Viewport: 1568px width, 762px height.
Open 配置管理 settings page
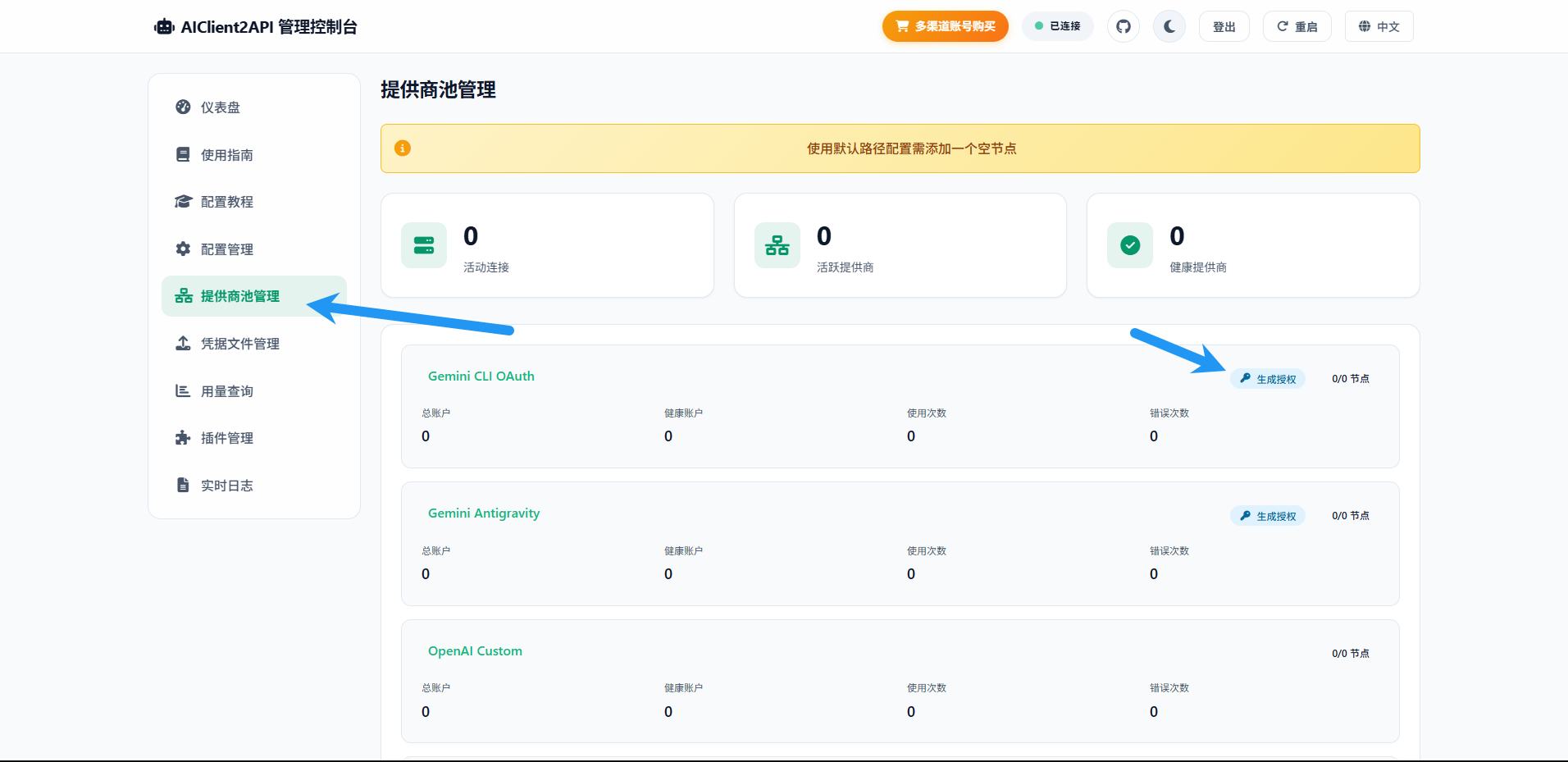226,249
